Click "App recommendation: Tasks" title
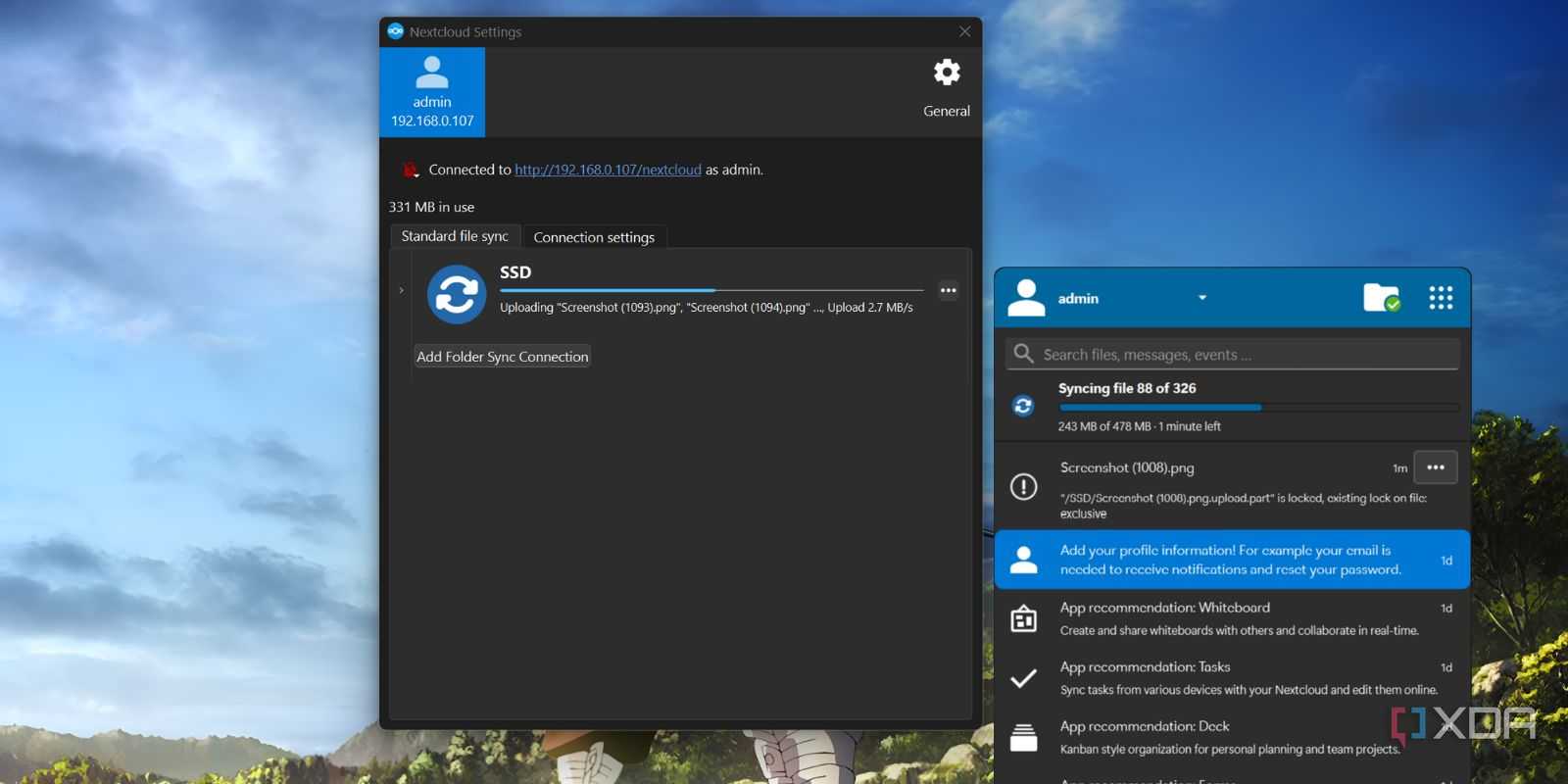1568x784 pixels. click(1145, 667)
